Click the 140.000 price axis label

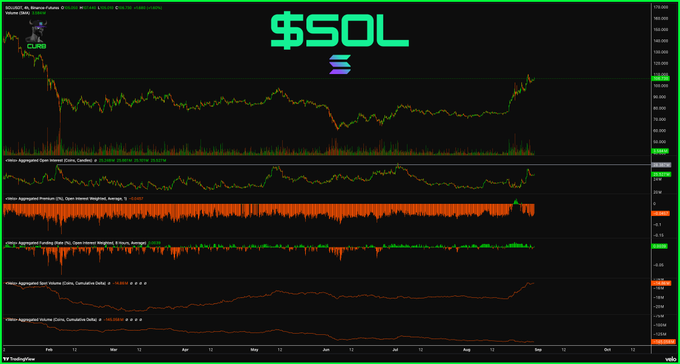[x=660, y=41]
